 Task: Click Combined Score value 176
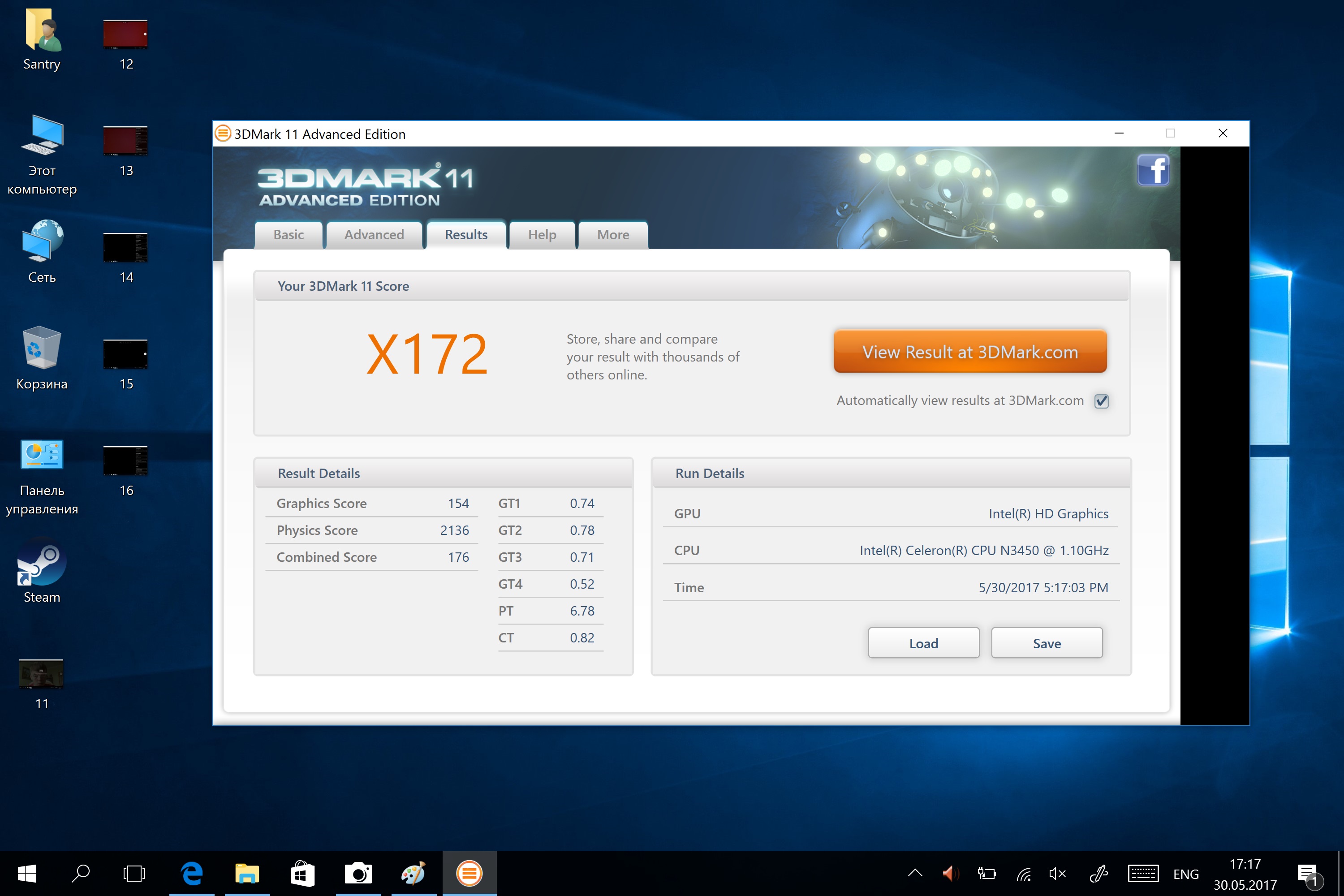[458, 557]
